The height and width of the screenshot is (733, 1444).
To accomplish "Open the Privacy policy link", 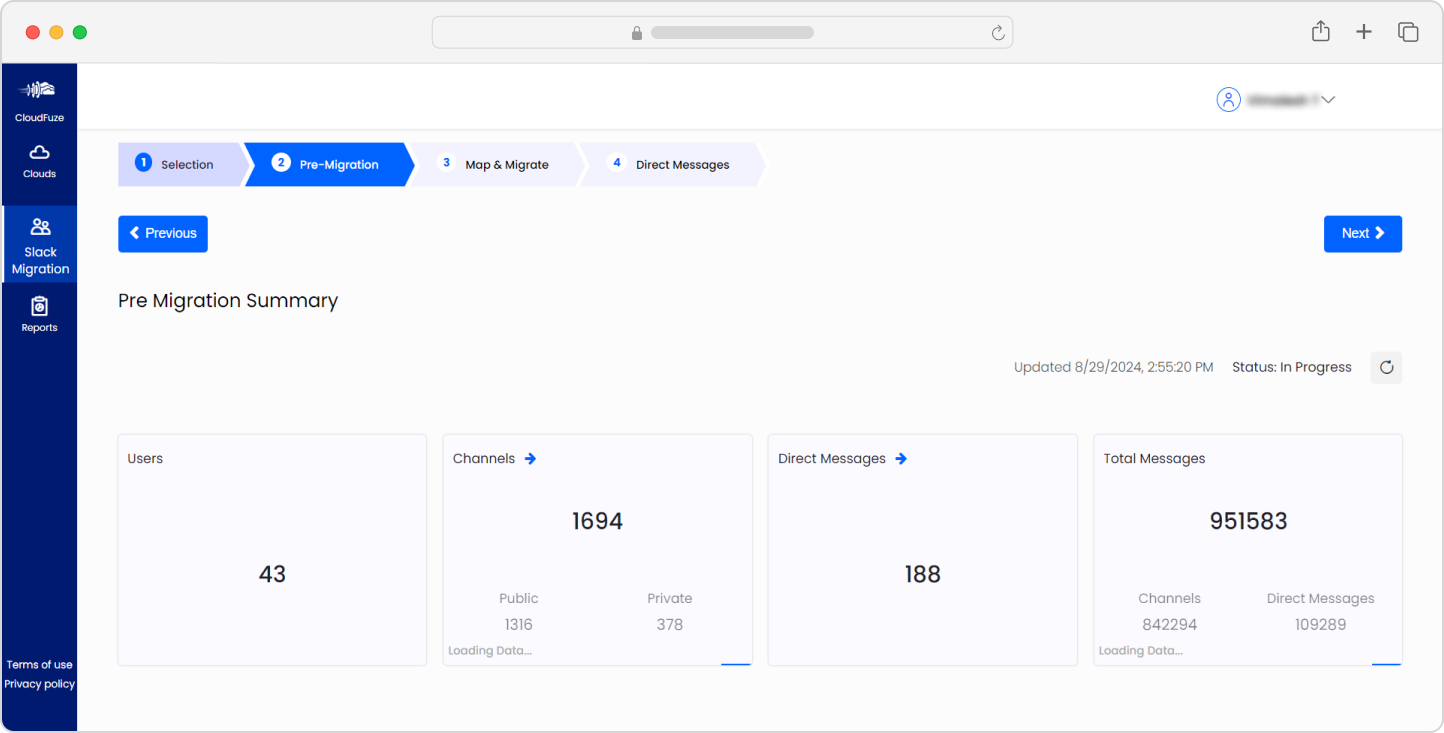I will click(39, 684).
